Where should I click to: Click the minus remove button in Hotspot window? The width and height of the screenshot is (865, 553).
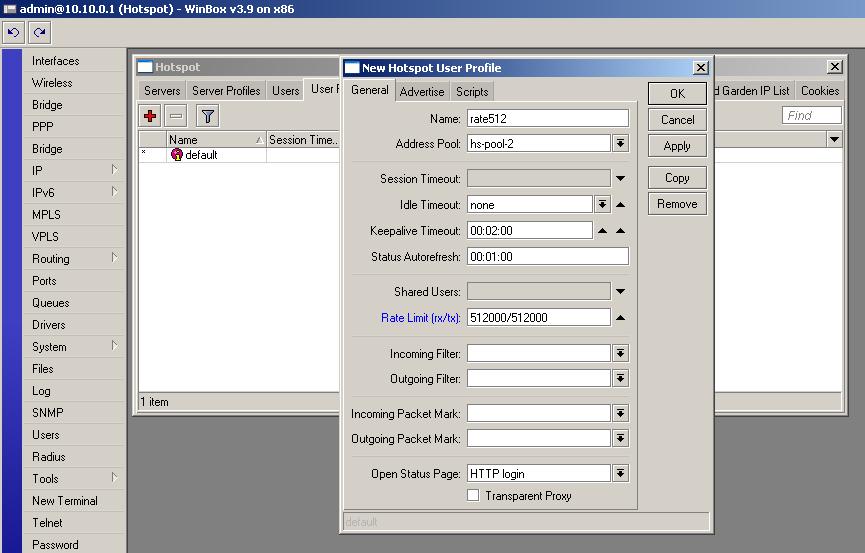[x=176, y=116]
